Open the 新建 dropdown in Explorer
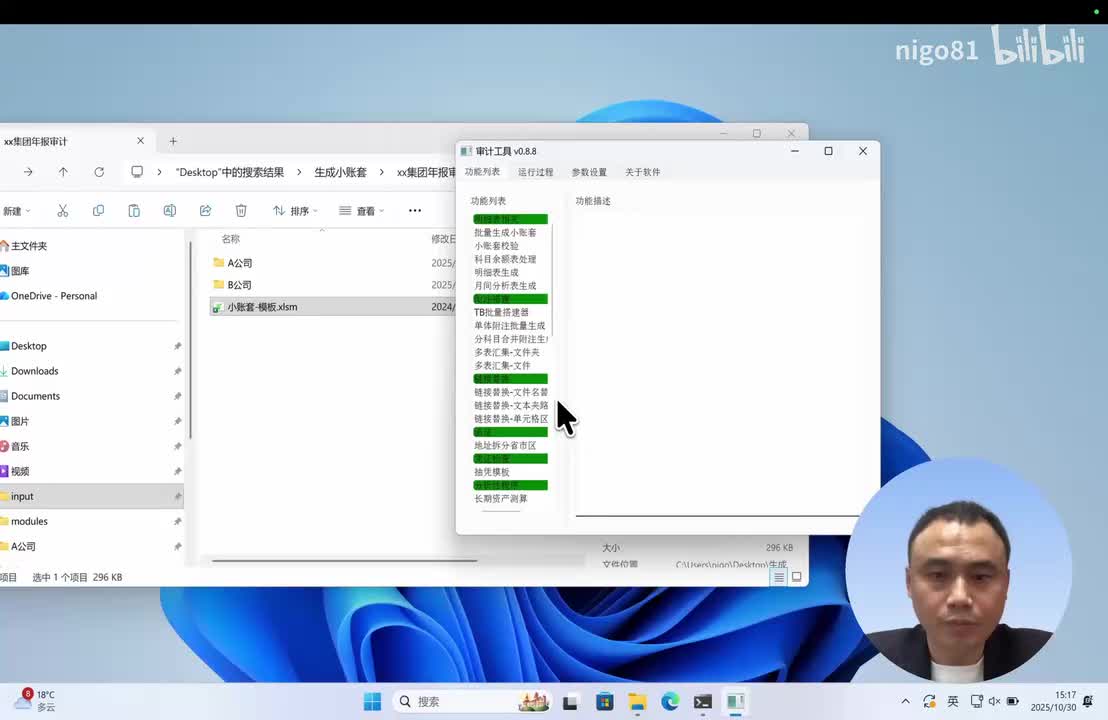Image resolution: width=1108 pixels, height=720 pixels. tap(17, 211)
